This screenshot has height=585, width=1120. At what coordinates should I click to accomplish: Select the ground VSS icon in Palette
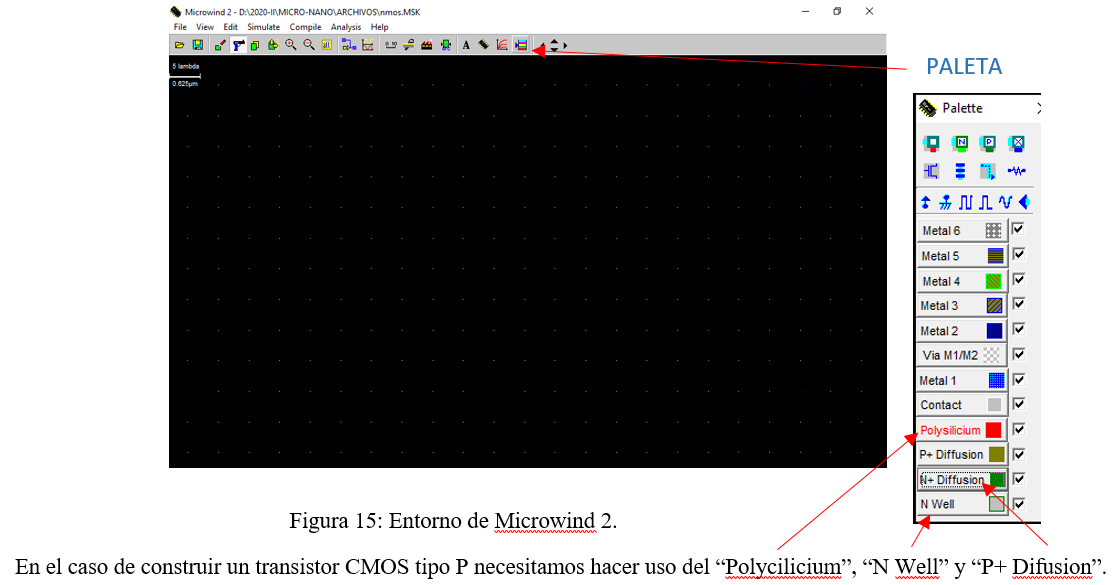(x=945, y=203)
